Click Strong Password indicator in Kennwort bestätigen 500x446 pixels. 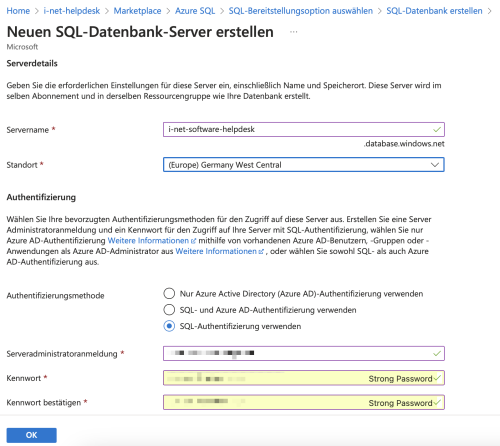click(x=400, y=403)
